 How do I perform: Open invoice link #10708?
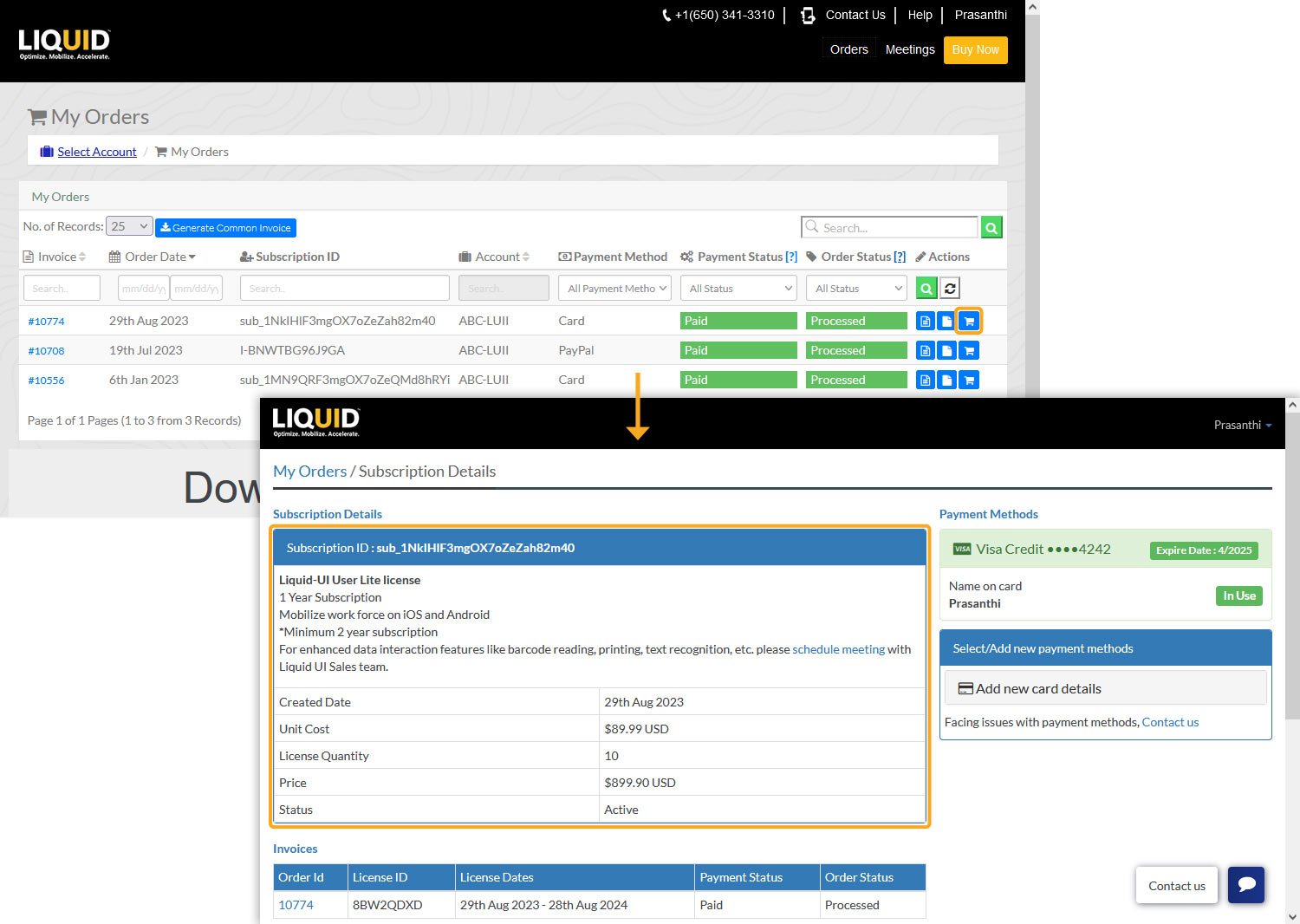click(46, 350)
